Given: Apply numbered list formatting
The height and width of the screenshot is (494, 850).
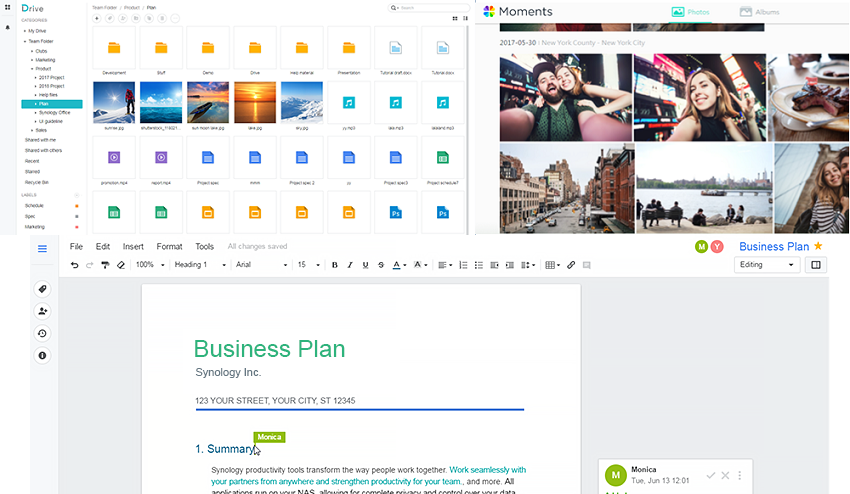Looking at the screenshot, I should [x=463, y=265].
